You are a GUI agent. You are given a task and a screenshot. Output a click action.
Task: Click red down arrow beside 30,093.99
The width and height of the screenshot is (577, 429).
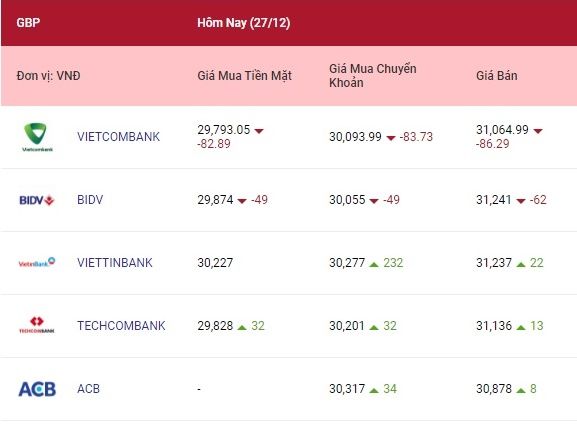391,138
